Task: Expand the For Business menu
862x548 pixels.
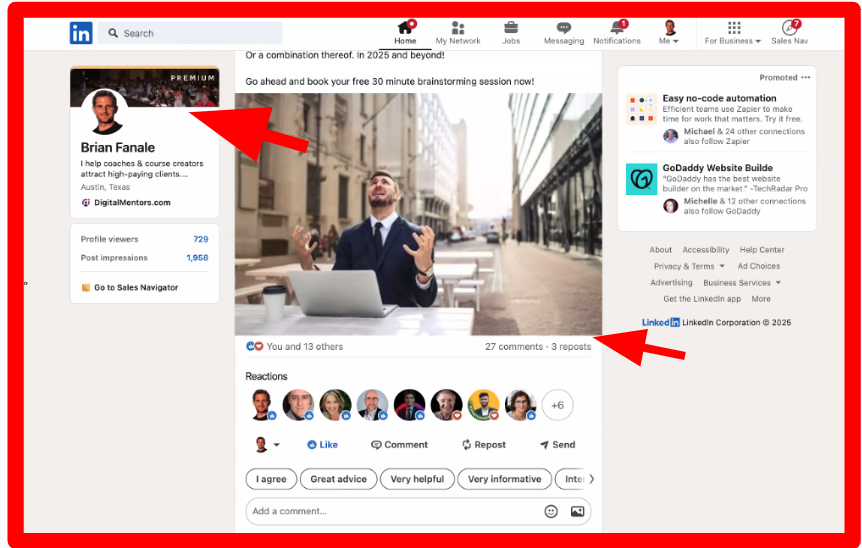Action: point(733,41)
